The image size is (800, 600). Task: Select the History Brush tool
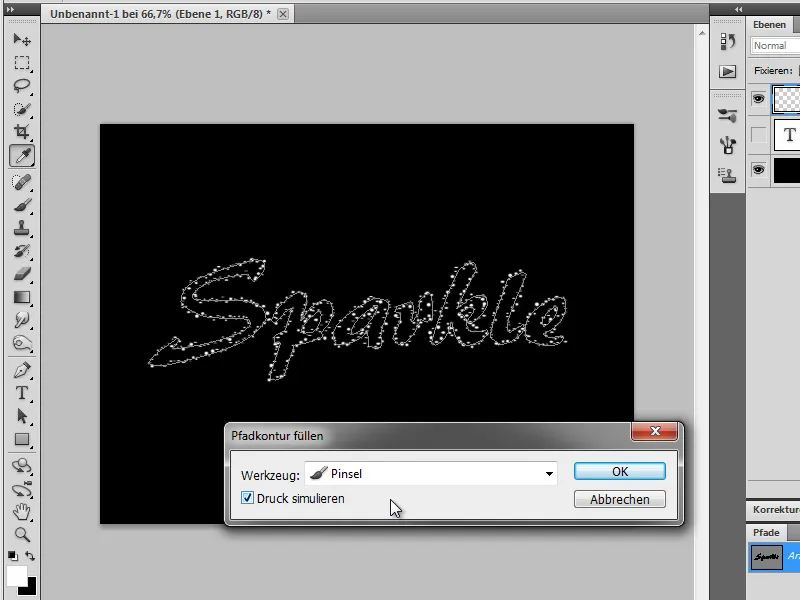coord(22,251)
